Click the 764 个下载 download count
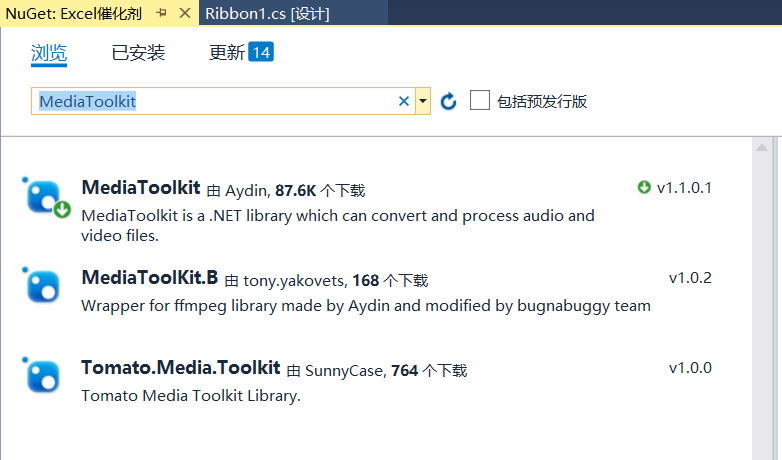This screenshot has width=782, height=460. pos(429,371)
